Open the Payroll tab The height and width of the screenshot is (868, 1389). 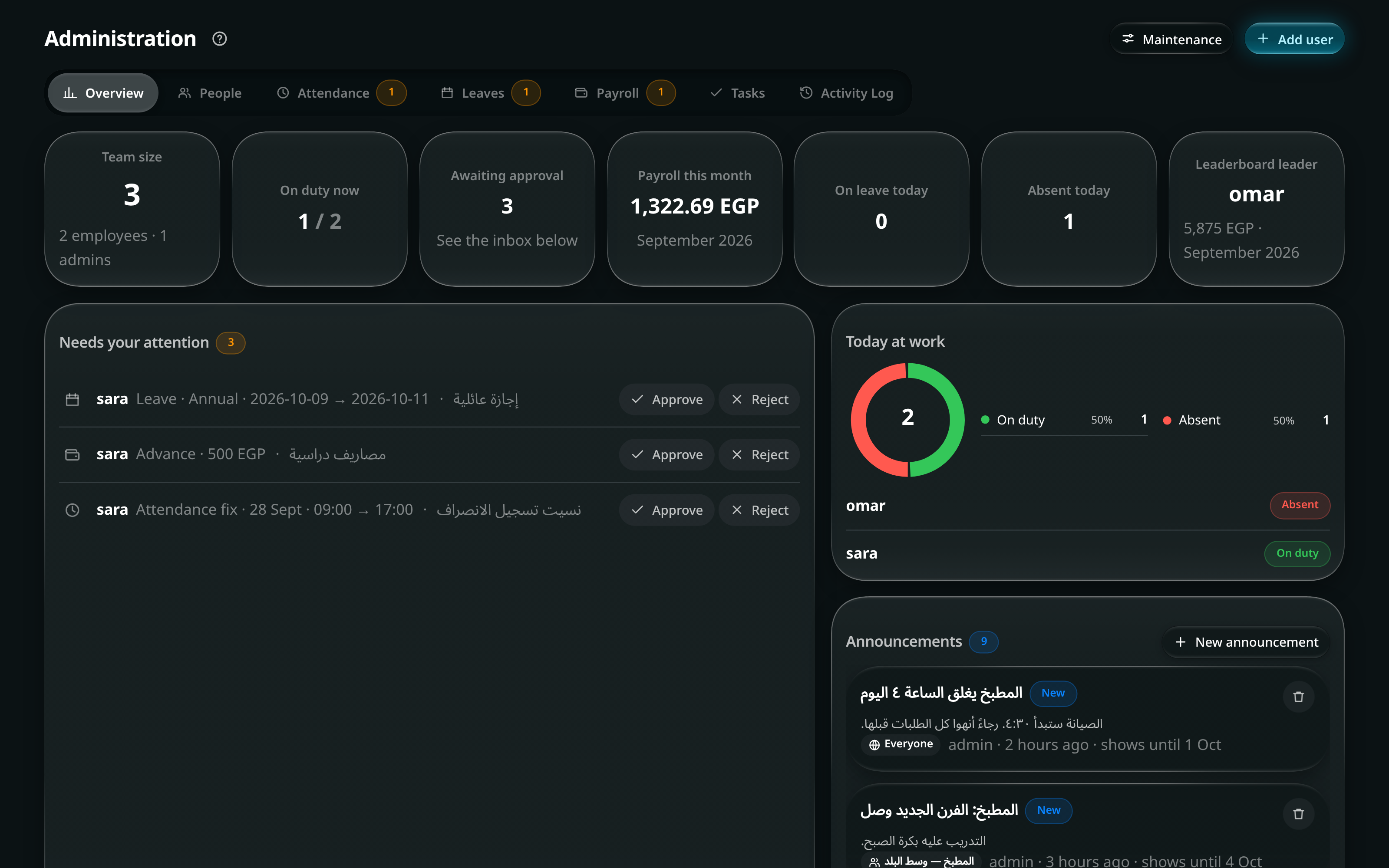624,93
